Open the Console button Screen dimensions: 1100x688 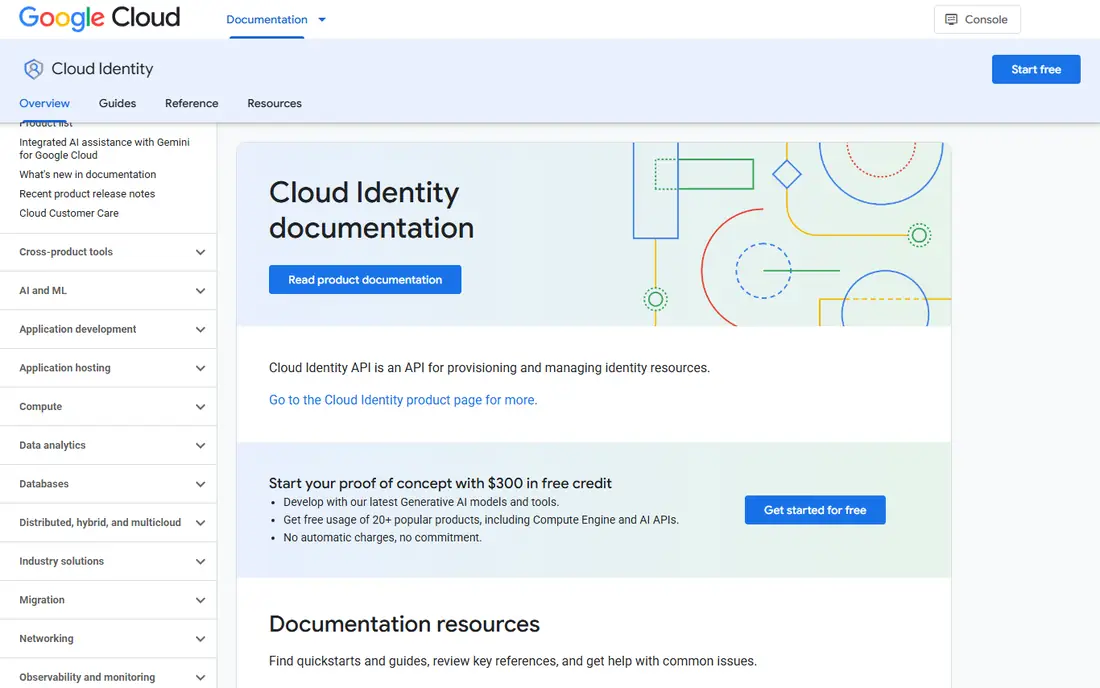(977, 20)
